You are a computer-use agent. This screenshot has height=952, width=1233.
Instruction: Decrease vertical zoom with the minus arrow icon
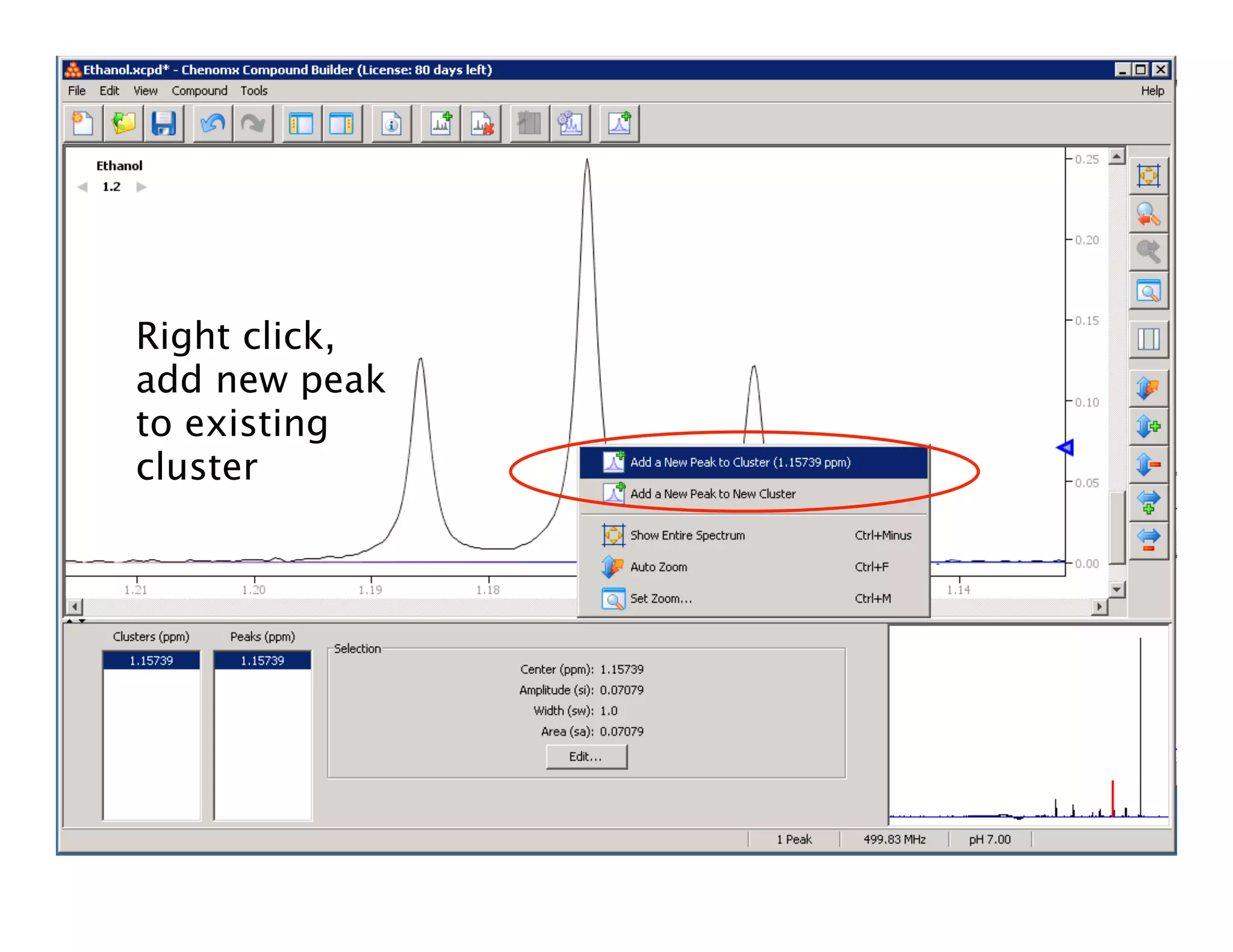coord(1148,465)
